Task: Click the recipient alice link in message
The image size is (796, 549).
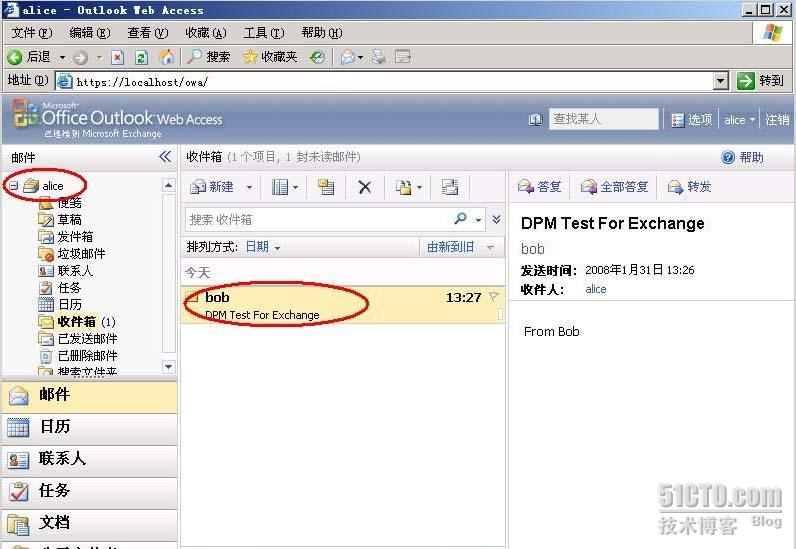Action: point(595,289)
